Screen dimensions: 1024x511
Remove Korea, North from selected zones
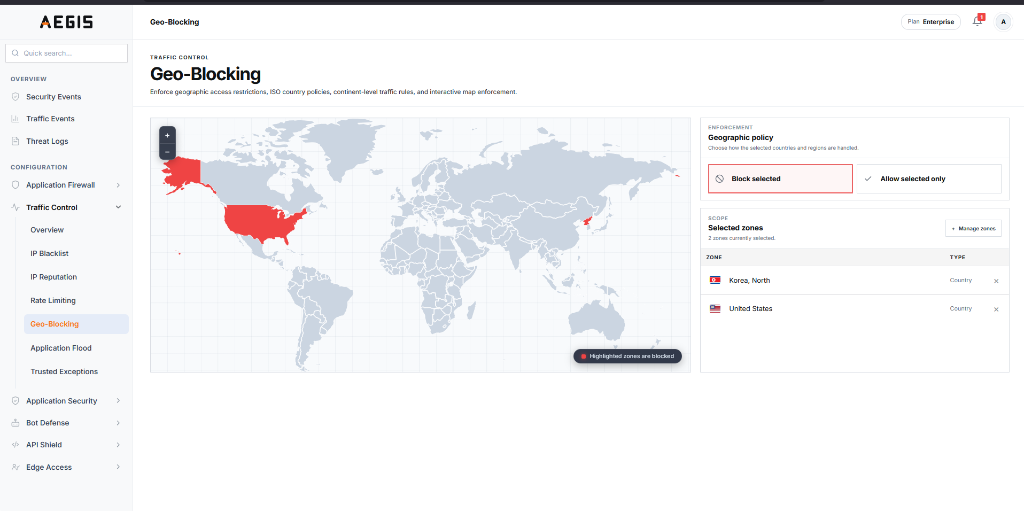tap(996, 281)
